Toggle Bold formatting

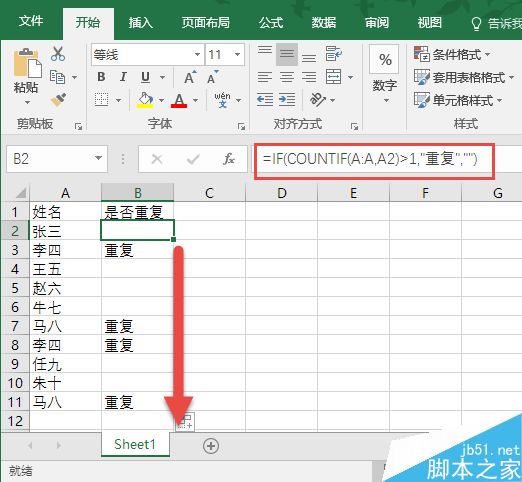tap(101, 77)
